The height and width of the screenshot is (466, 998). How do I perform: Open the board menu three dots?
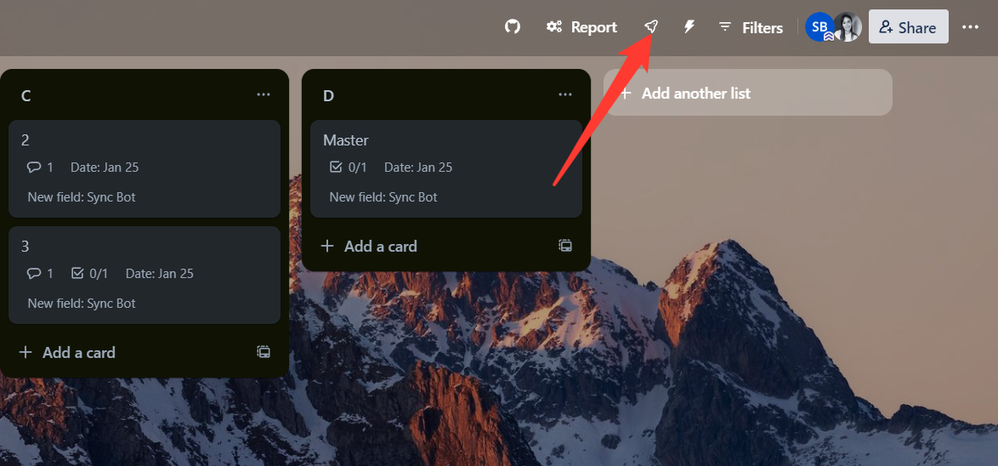[x=970, y=27]
